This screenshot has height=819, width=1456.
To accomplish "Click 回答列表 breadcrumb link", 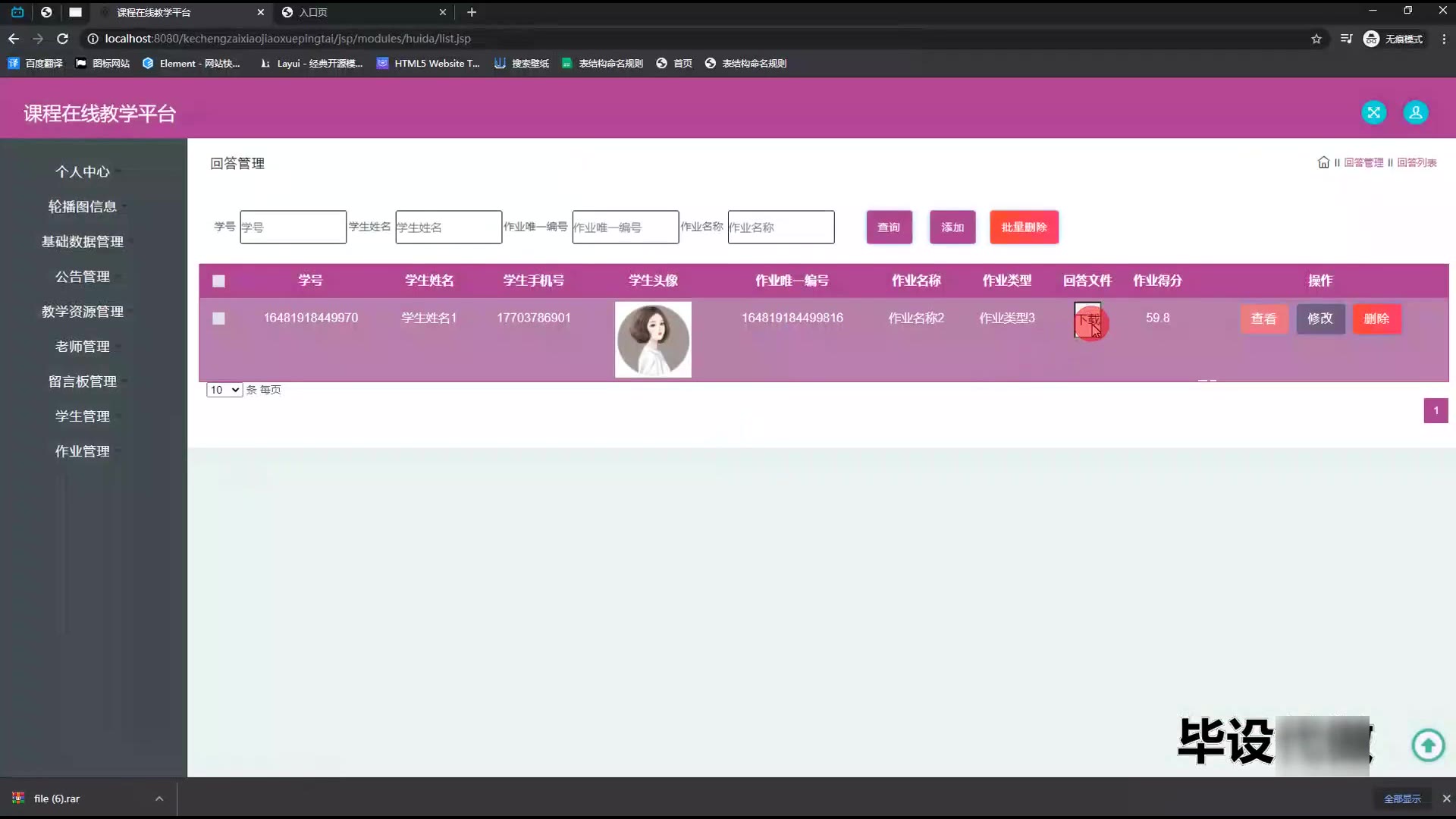I will tap(1417, 163).
